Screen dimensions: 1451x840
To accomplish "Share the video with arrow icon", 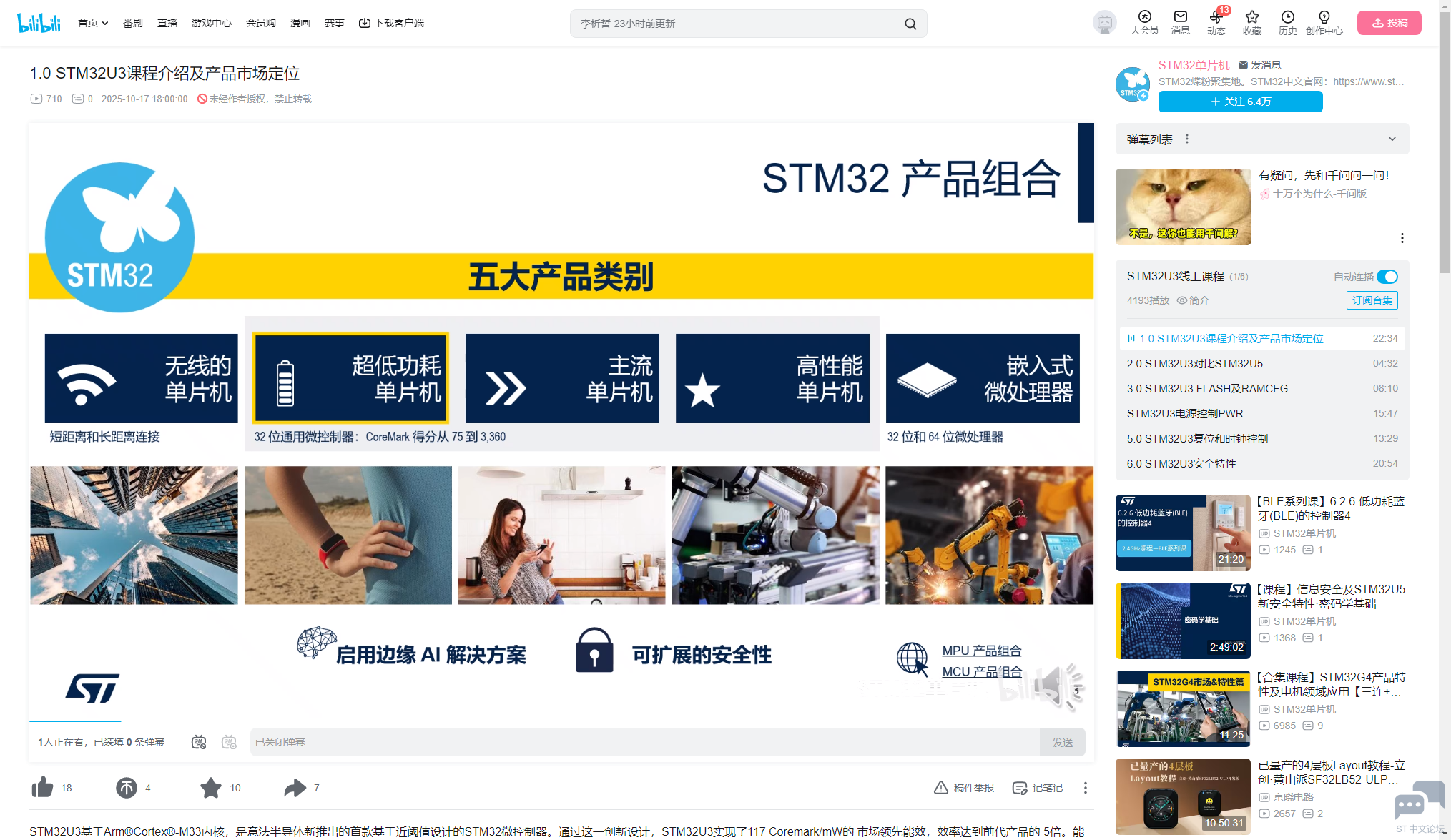I will (295, 787).
